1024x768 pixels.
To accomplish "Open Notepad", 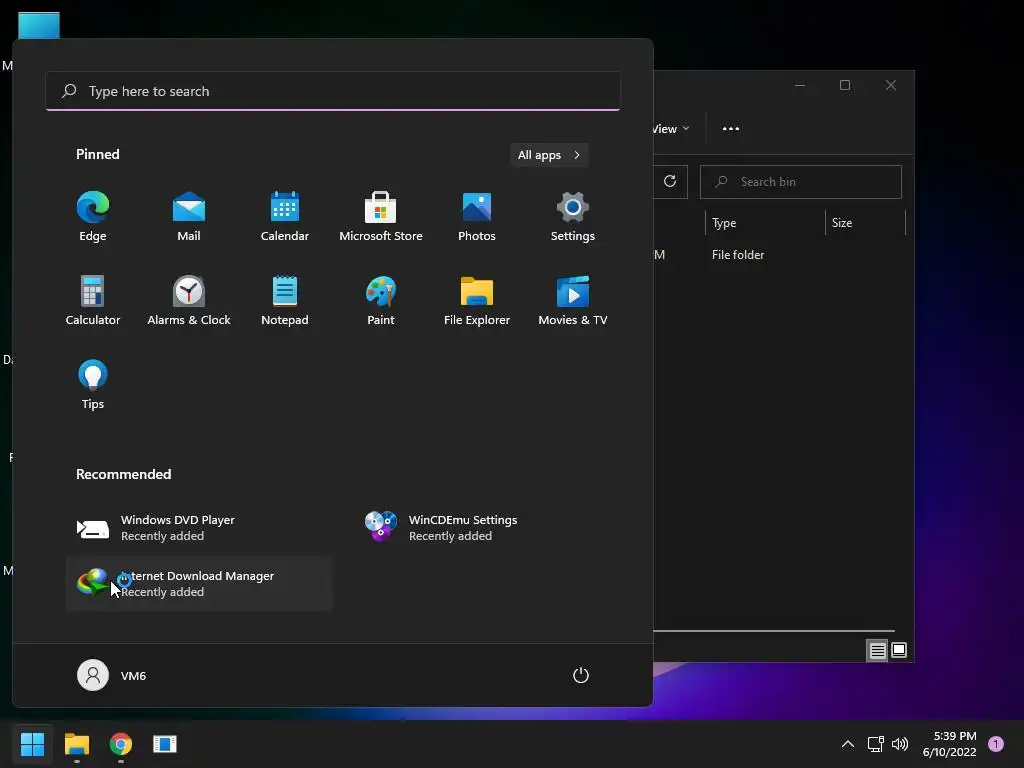I will (x=285, y=300).
